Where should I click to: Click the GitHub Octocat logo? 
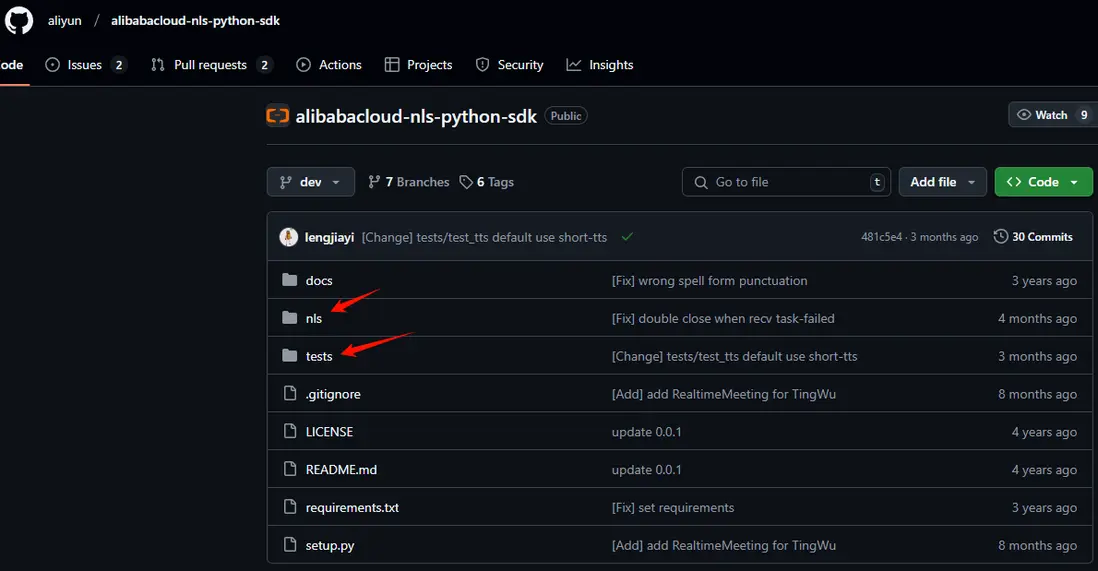19,21
